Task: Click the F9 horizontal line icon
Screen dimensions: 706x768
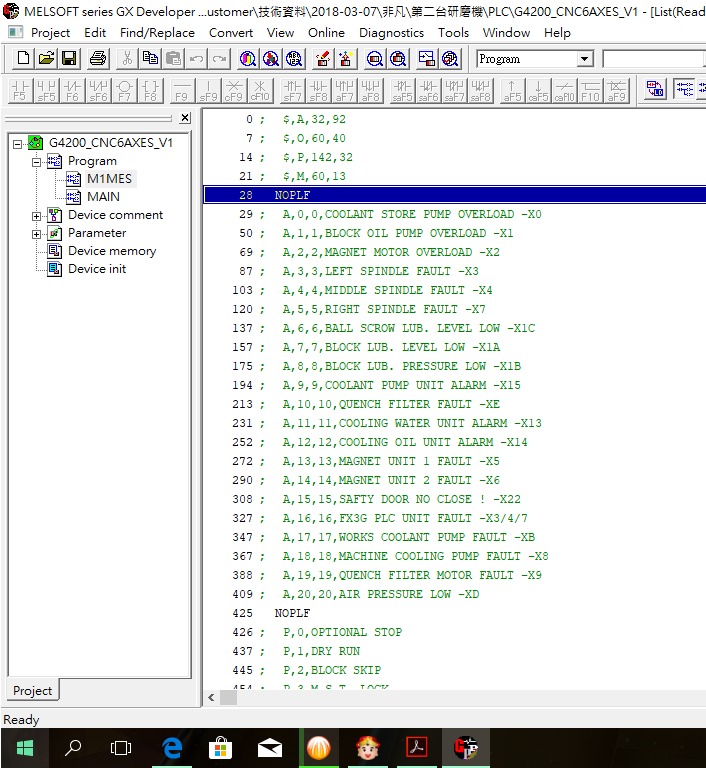Action: (181, 90)
